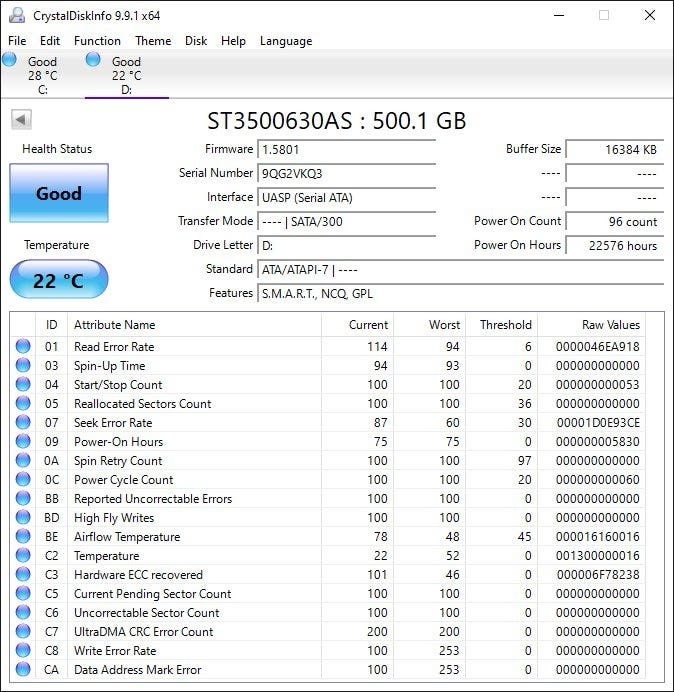Click the Transfer Mode field SATA/300
The image size is (674, 692).
pos(346,222)
